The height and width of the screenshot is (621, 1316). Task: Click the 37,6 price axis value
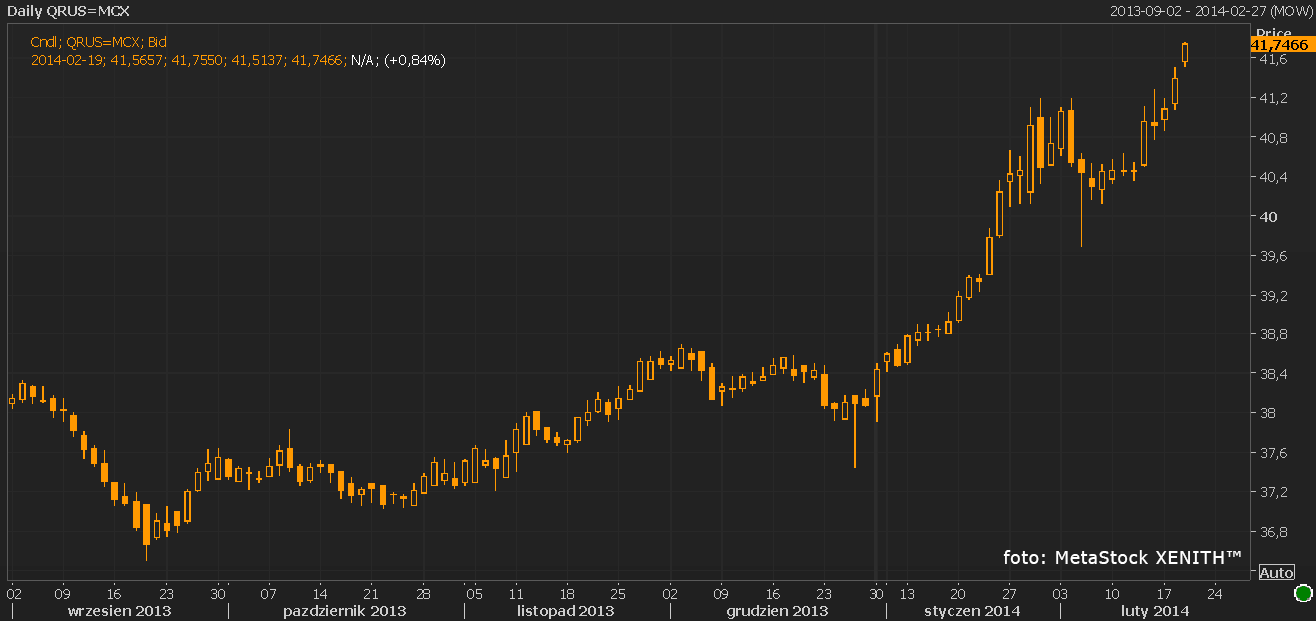tap(1272, 454)
